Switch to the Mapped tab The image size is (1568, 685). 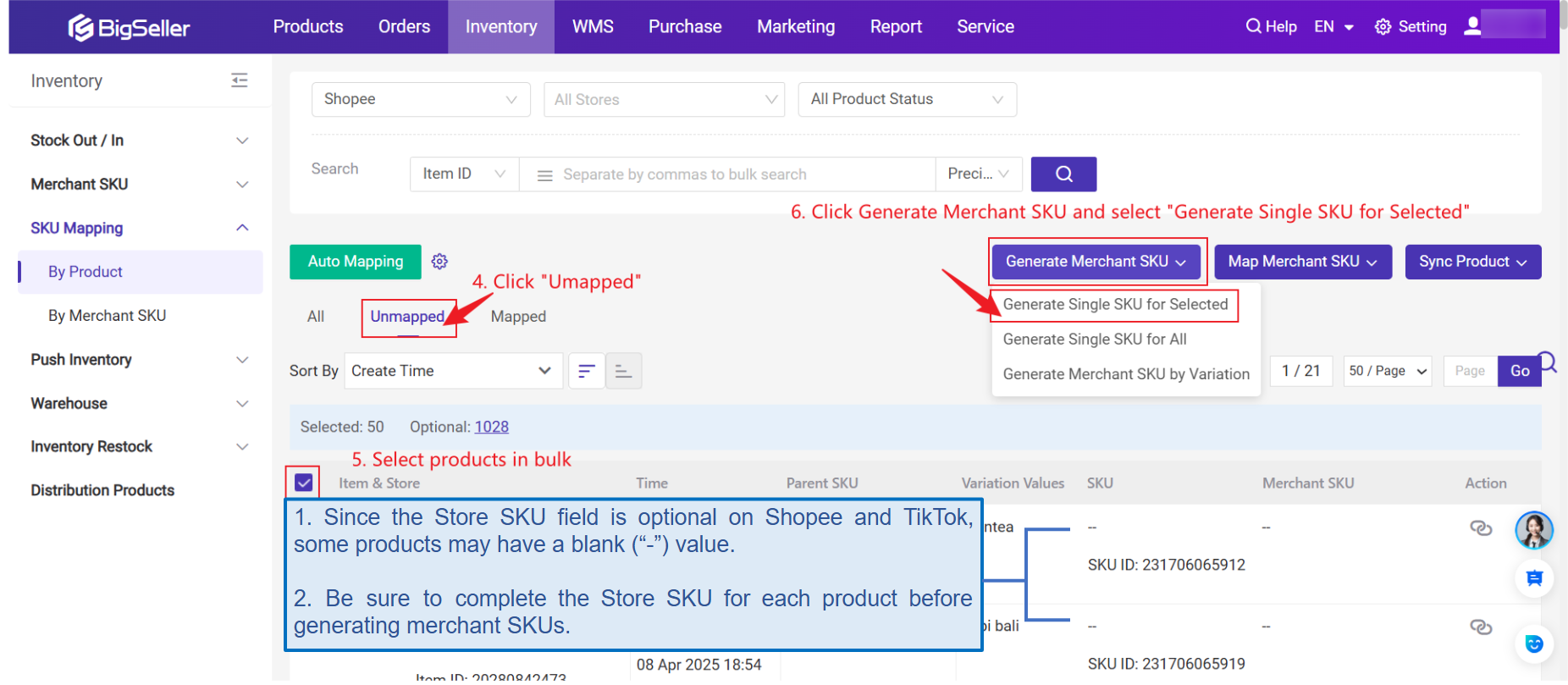click(518, 317)
